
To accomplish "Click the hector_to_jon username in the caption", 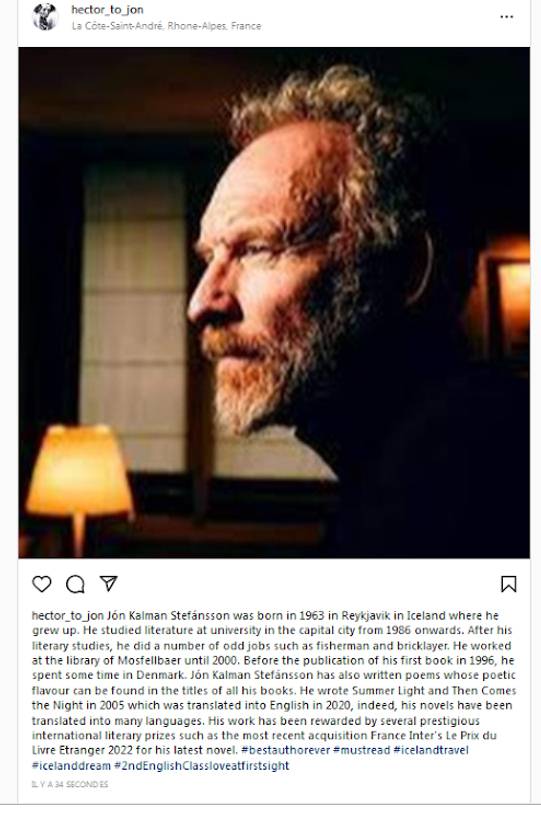I will click(67, 615).
